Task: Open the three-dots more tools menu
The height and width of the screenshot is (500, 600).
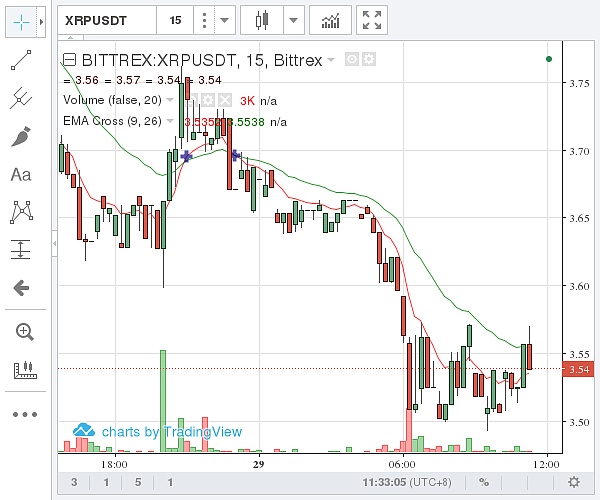Action: point(25,414)
